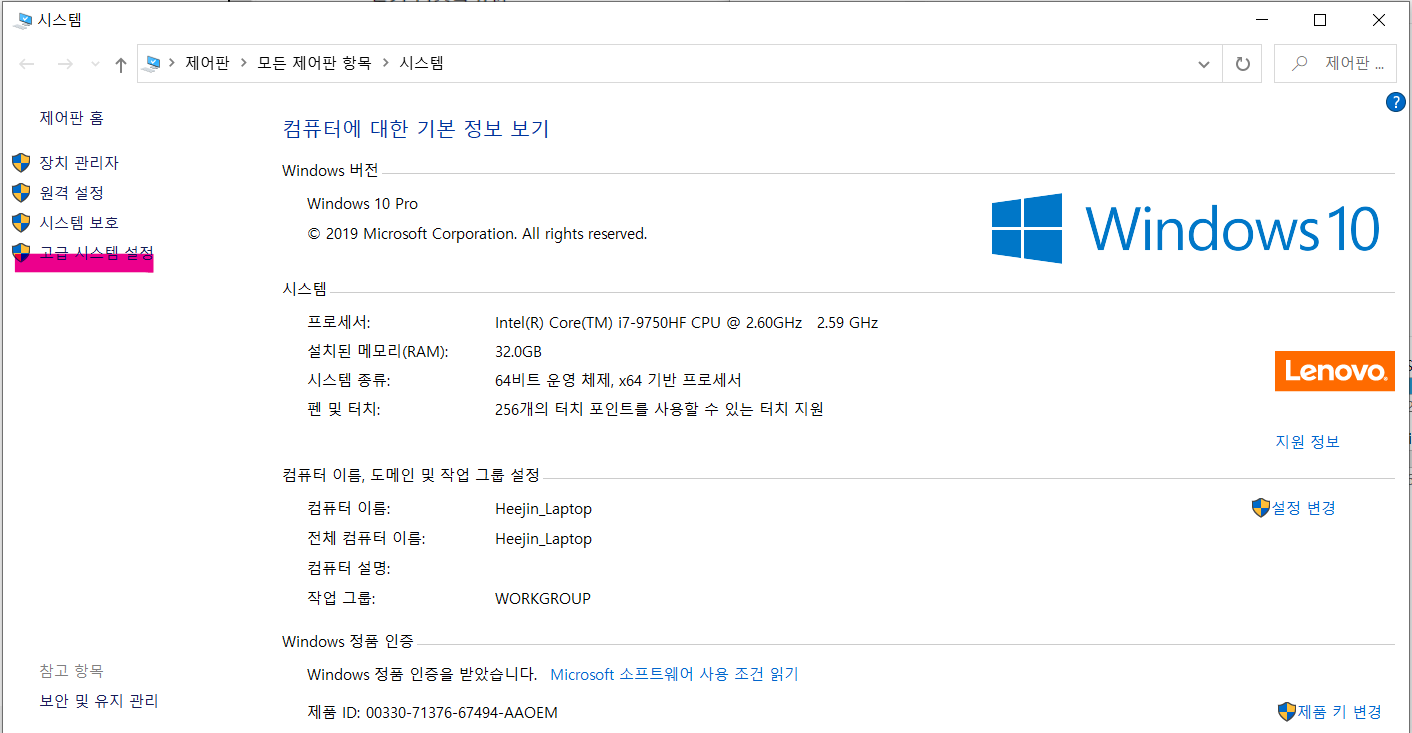The image size is (1412, 733).
Task: Minimize the 시스템 window
Action: point(1261,20)
